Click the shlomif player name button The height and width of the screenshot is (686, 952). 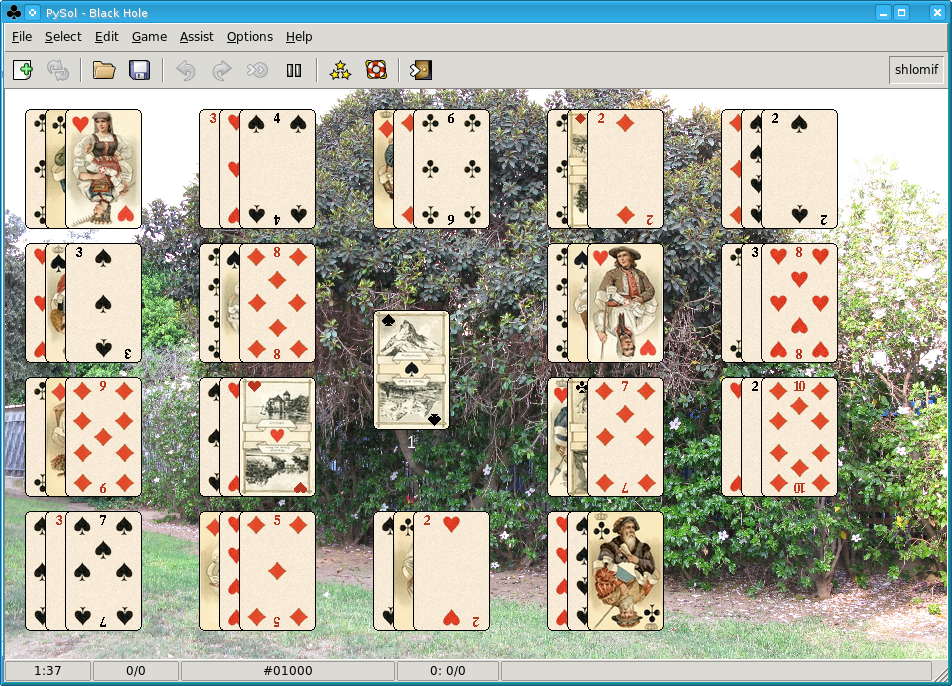tap(916, 70)
